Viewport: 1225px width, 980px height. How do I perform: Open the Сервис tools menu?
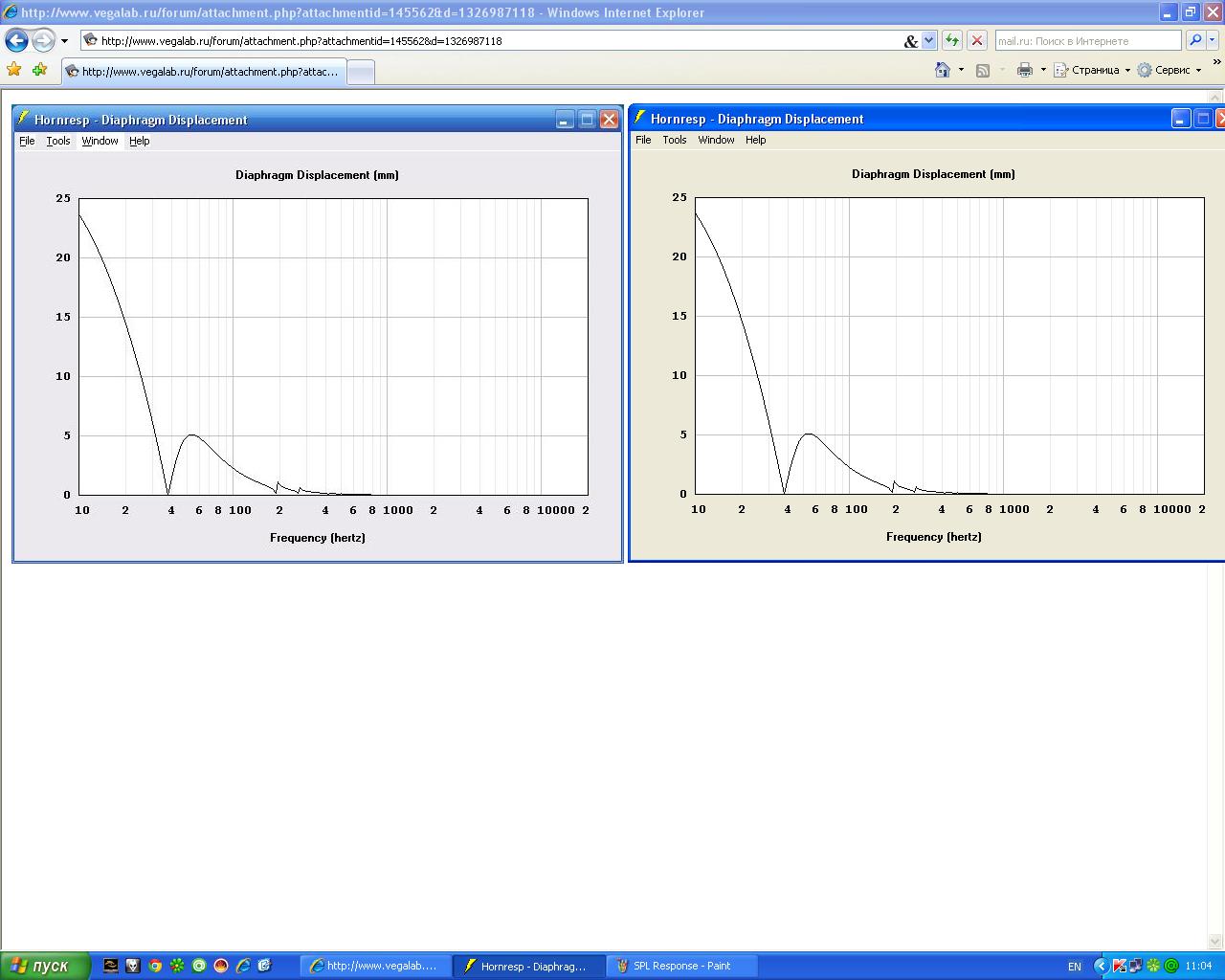point(1169,70)
